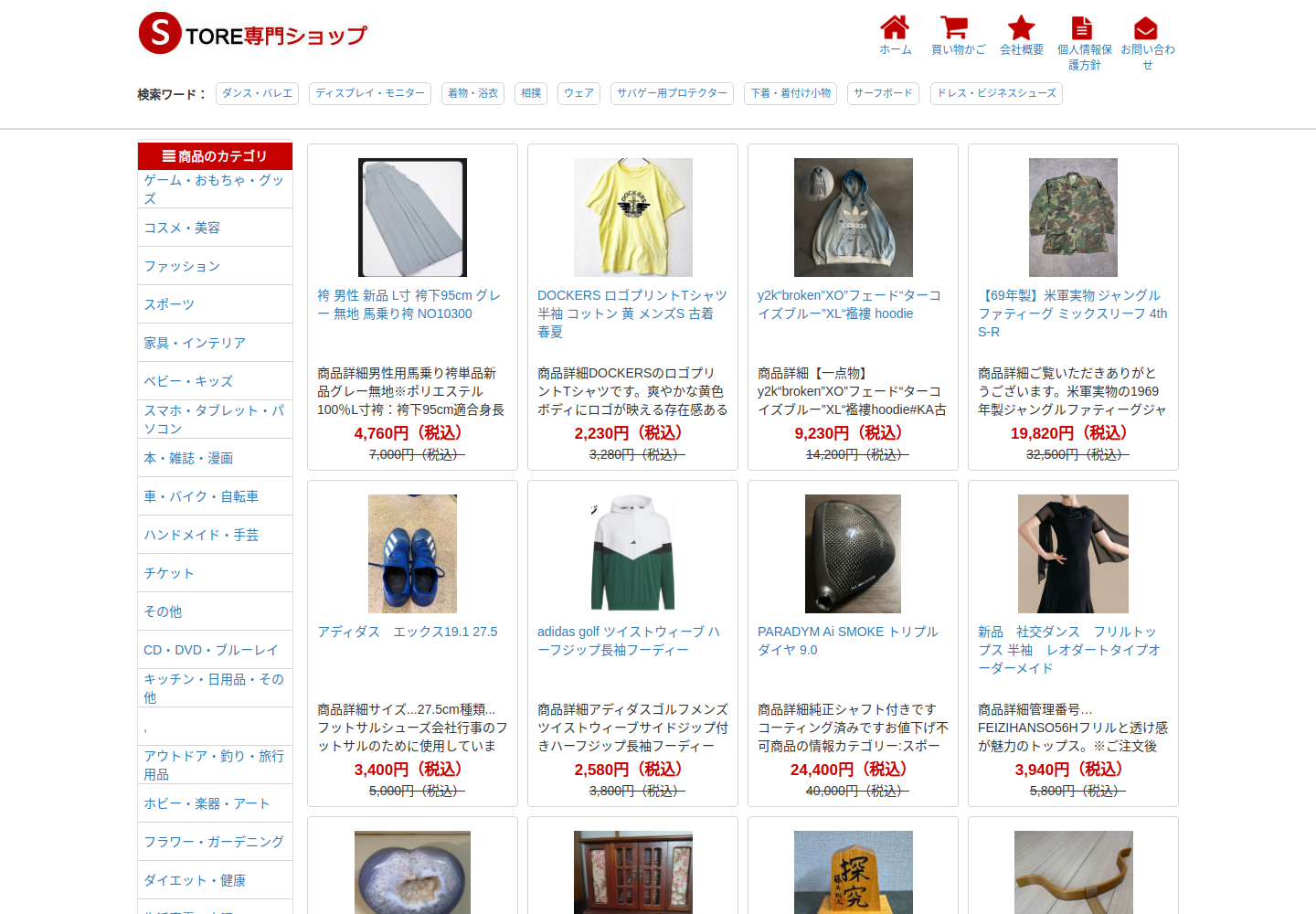This screenshot has width=1316, height=914.
Task: Select the ドレス・ビジネスシューズ tag
Action: (996, 93)
